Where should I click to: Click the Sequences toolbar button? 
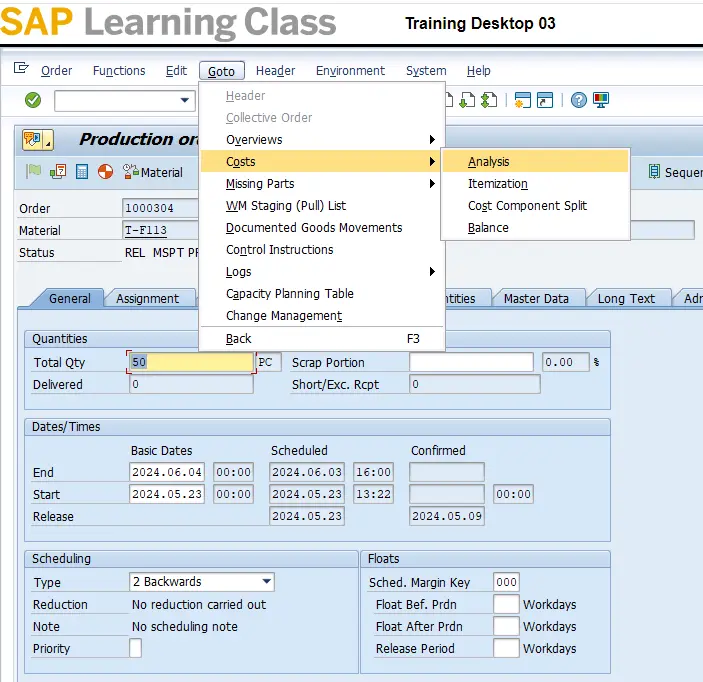[x=675, y=172]
